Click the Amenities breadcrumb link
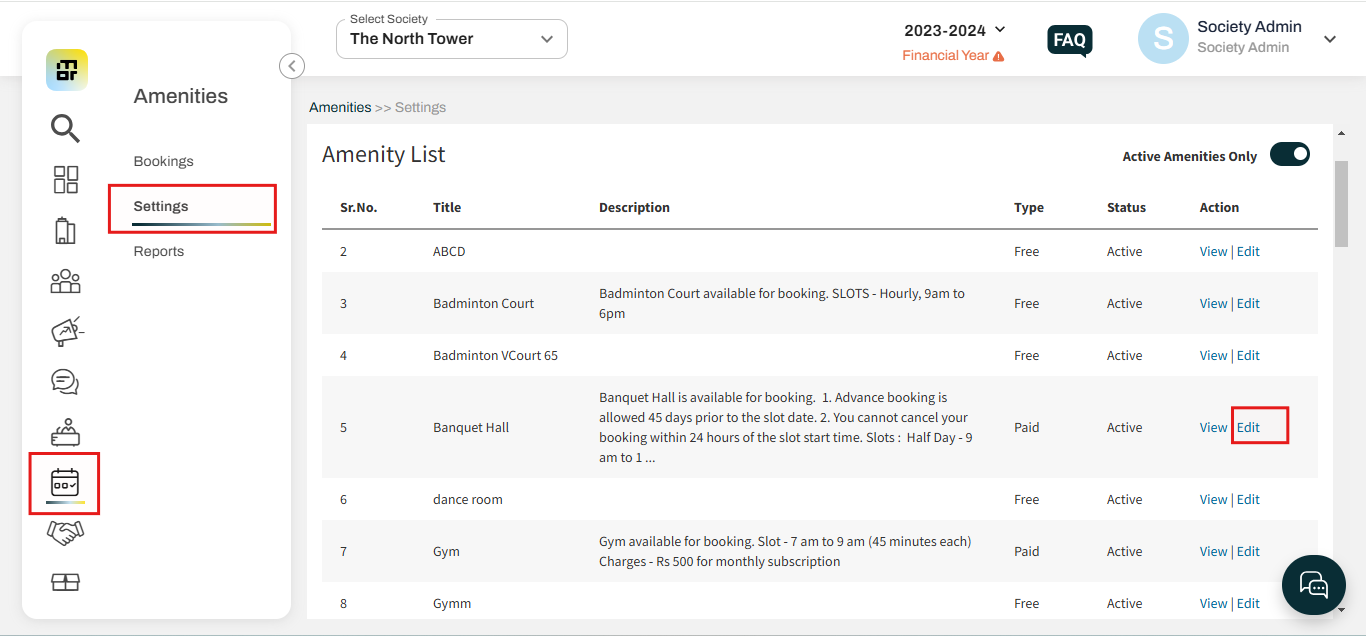Viewport: 1366px width, 636px height. tap(340, 107)
